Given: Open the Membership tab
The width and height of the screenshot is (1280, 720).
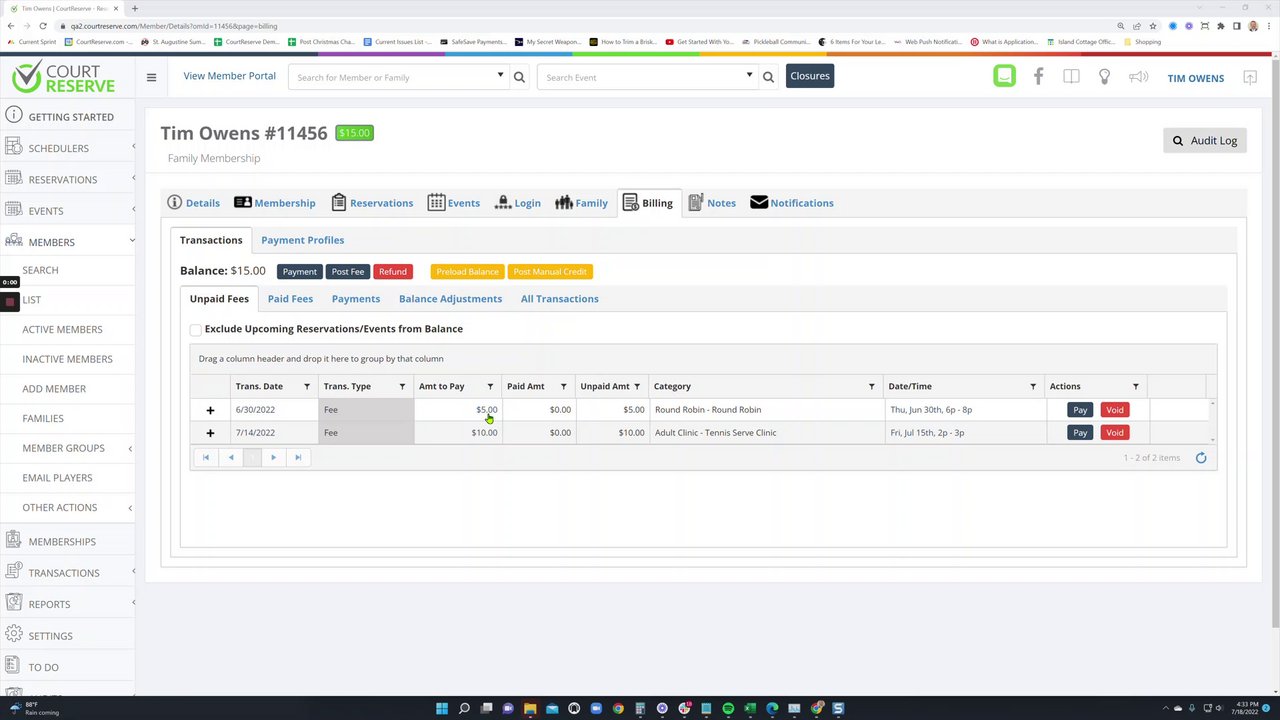Looking at the screenshot, I should (x=275, y=203).
